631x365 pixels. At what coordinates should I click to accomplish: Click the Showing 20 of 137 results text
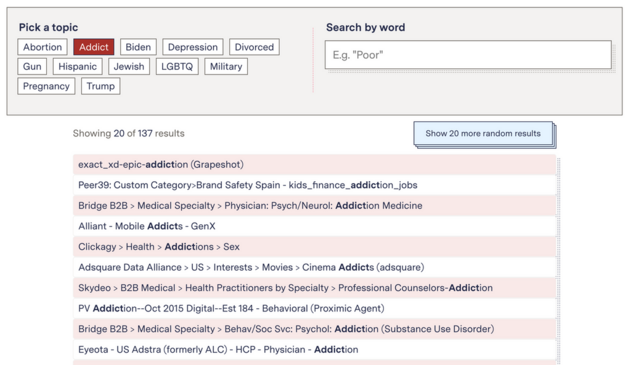[x=128, y=133]
